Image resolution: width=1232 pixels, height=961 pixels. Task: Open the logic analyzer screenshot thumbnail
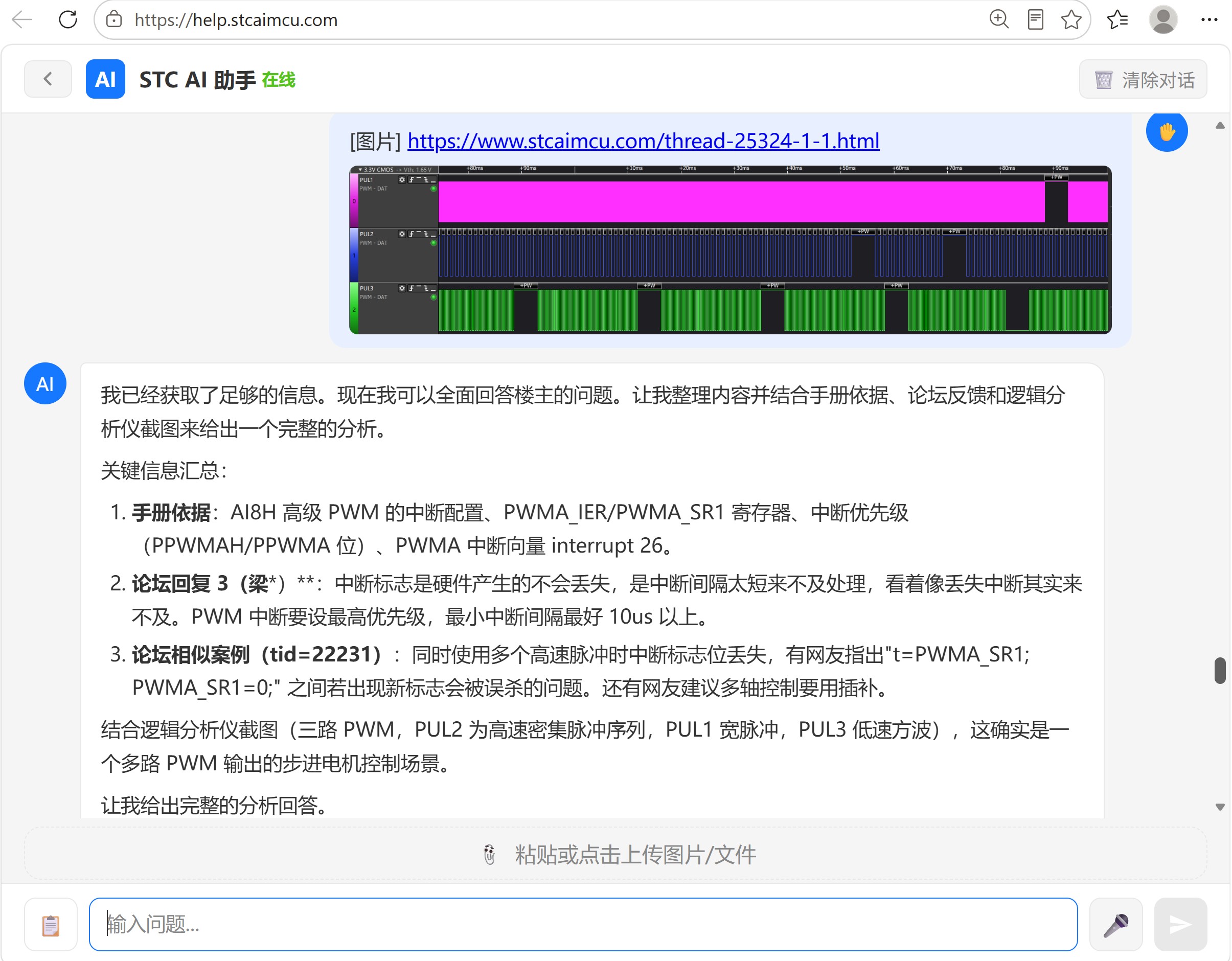click(x=730, y=249)
